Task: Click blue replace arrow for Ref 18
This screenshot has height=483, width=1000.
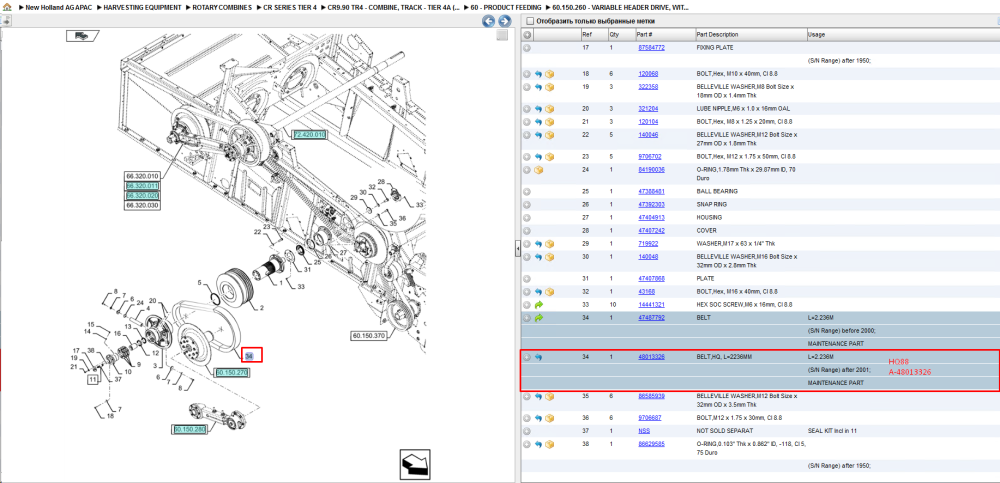Action: click(538, 74)
